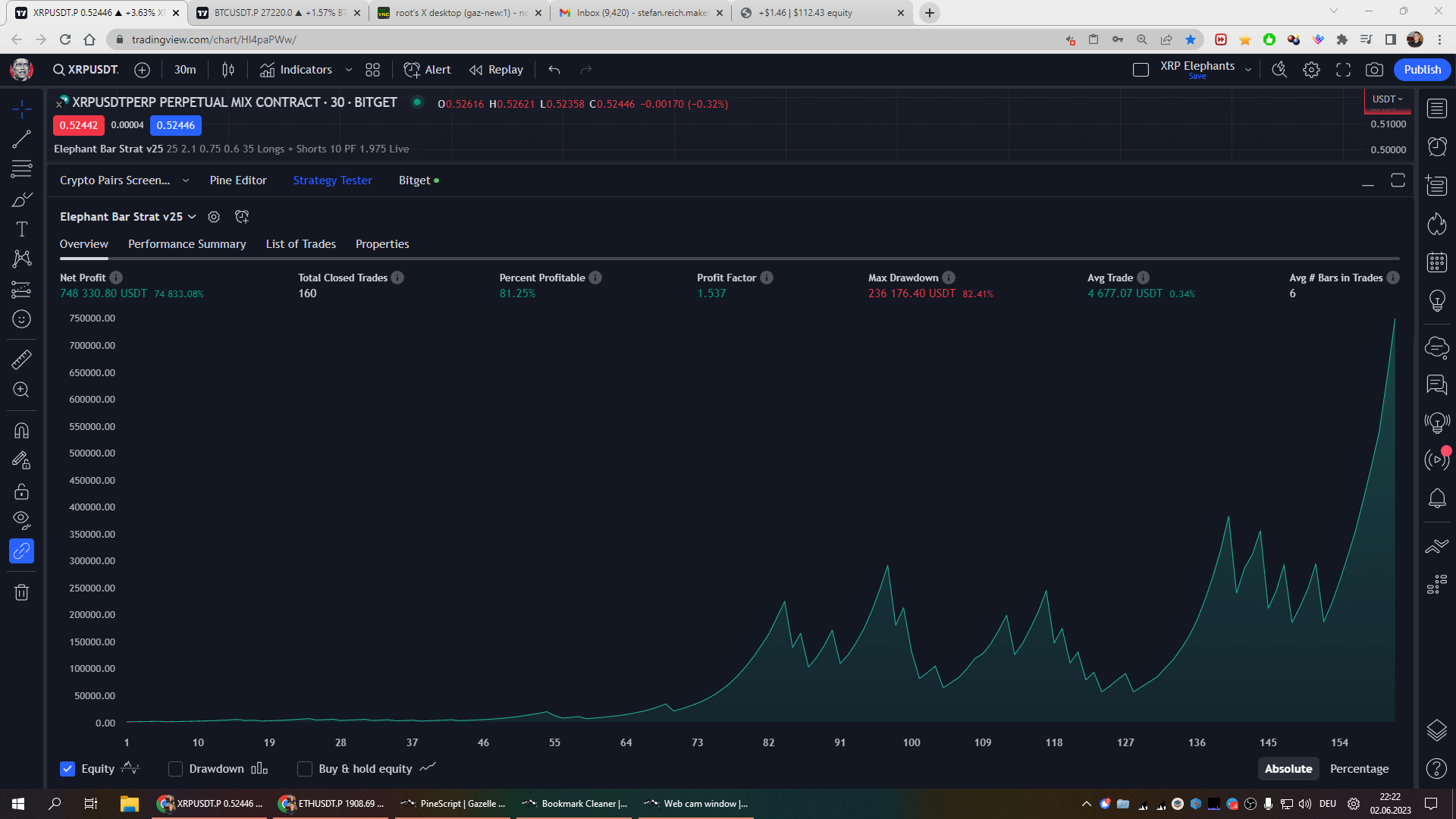The height and width of the screenshot is (819, 1456).
Task: Open the Crypto Pairs Screener dropdown arrow
Action: [x=186, y=180]
